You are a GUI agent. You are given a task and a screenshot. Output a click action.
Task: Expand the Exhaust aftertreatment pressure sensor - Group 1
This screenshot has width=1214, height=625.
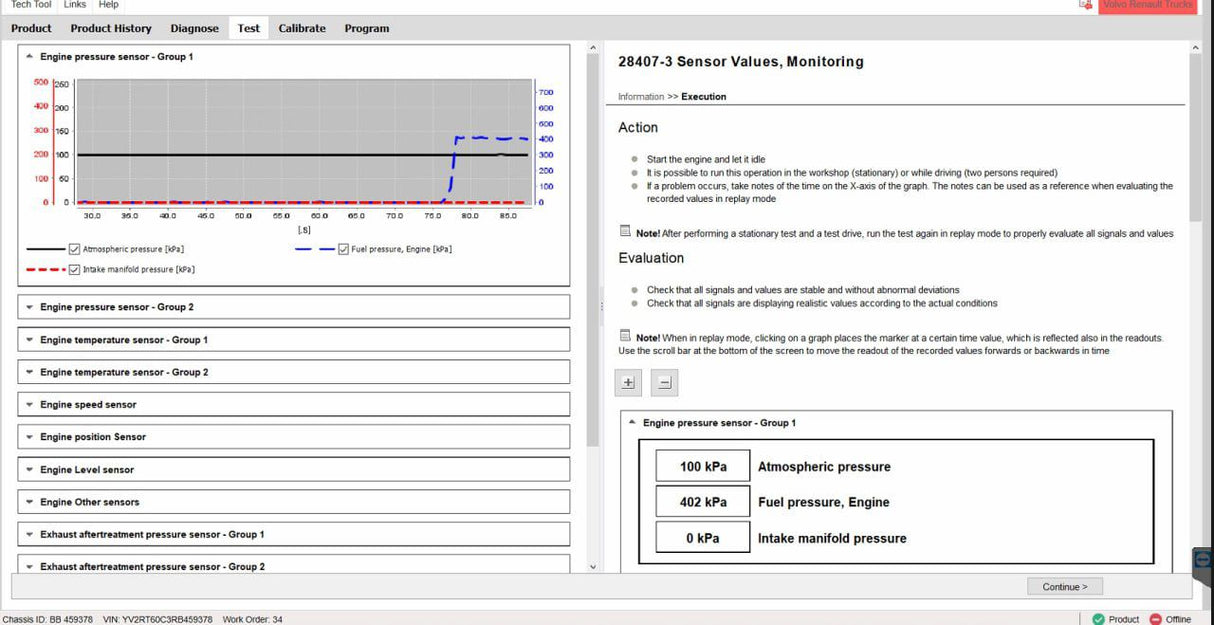pos(28,533)
